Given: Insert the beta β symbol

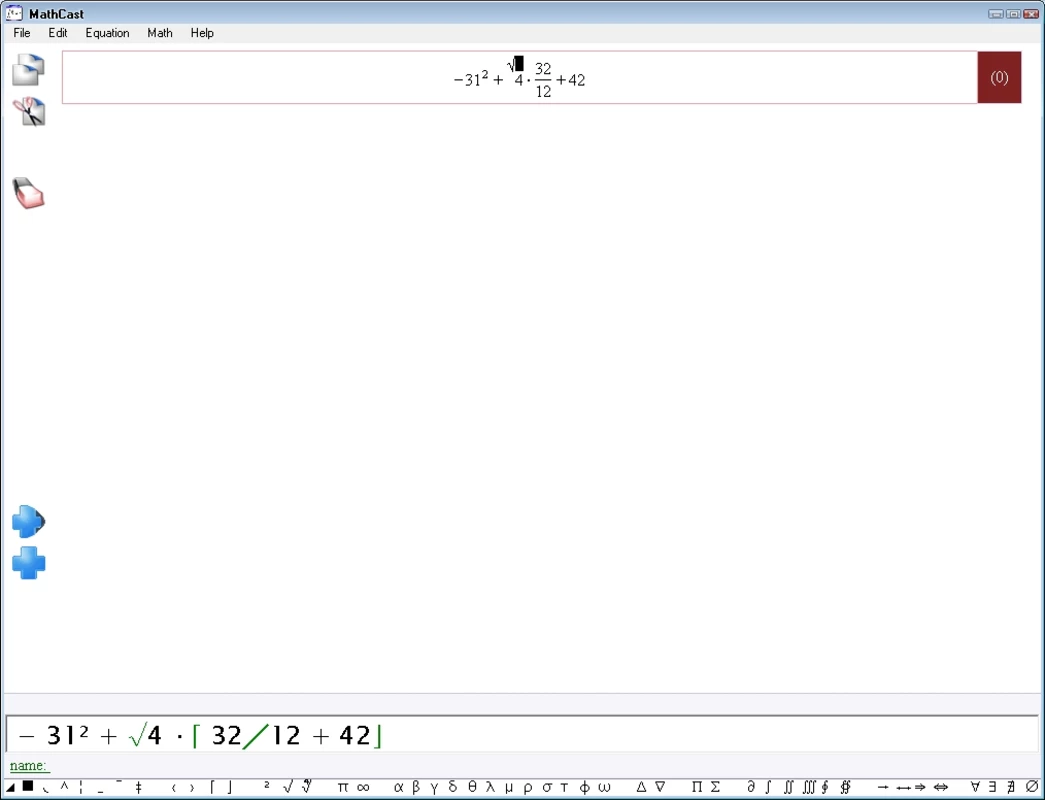Looking at the screenshot, I should coord(417,787).
